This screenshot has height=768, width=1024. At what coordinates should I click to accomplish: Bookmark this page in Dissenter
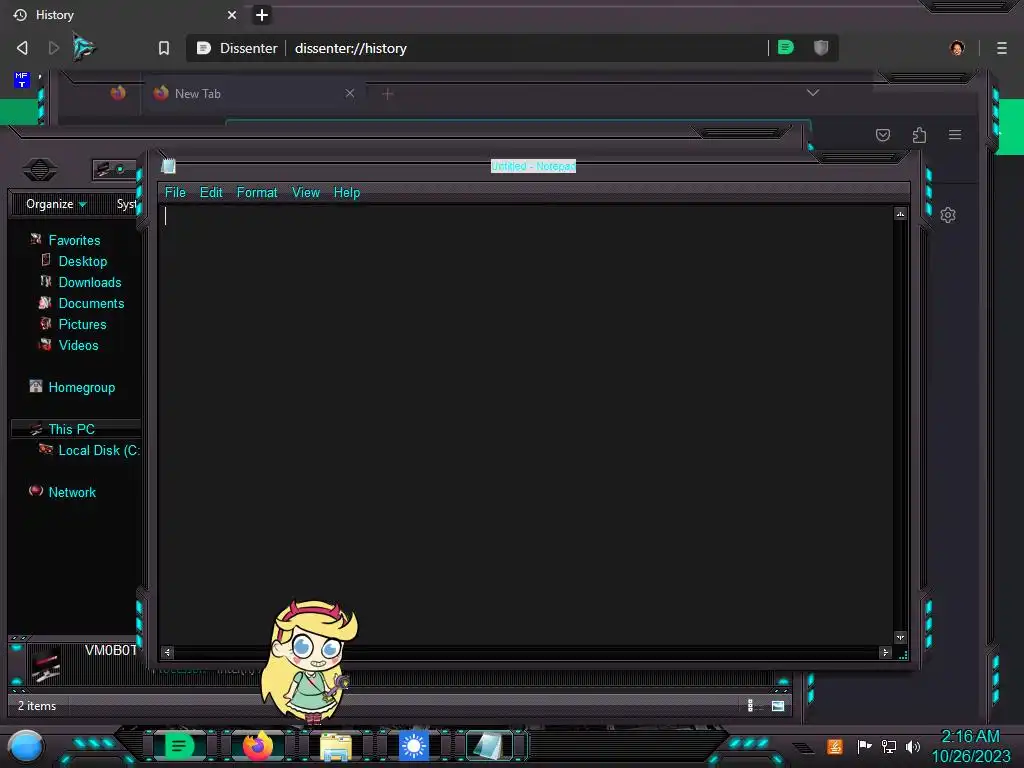click(x=164, y=48)
